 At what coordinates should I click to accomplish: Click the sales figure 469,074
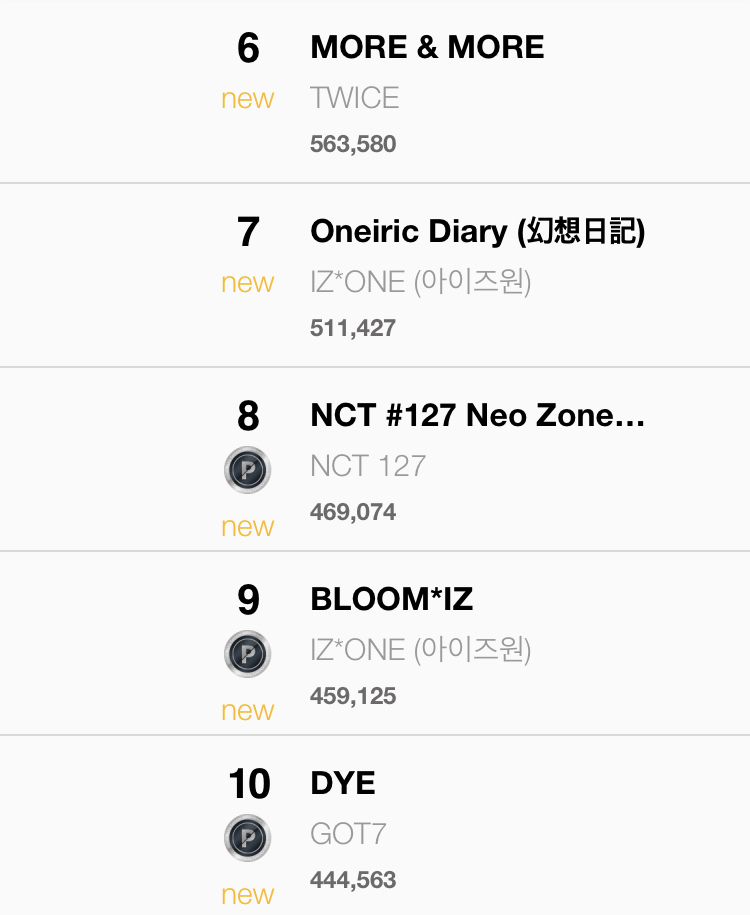pos(353,512)
